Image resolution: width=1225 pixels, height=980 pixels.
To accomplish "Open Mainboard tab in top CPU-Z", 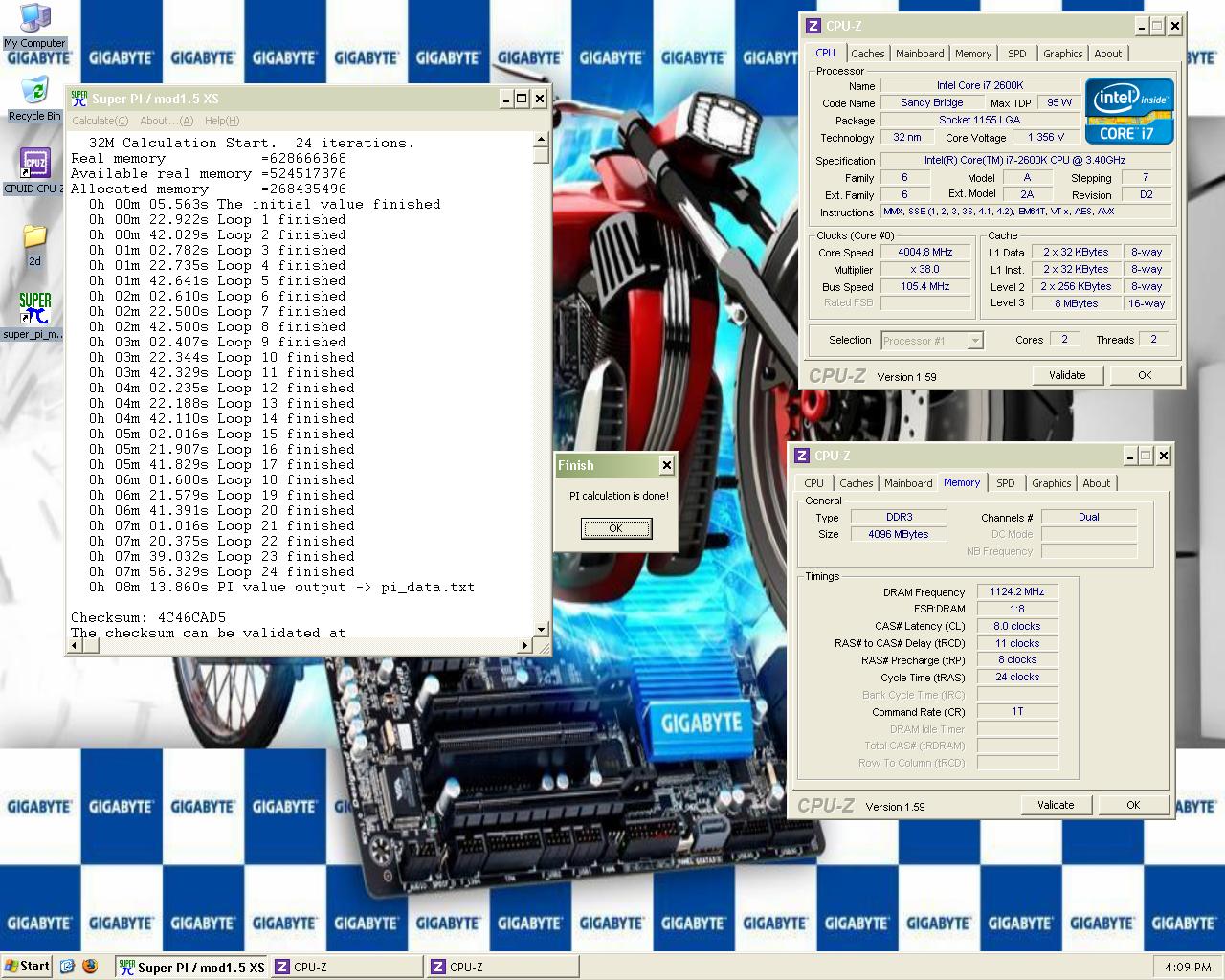I will click(x=920, y=54).
